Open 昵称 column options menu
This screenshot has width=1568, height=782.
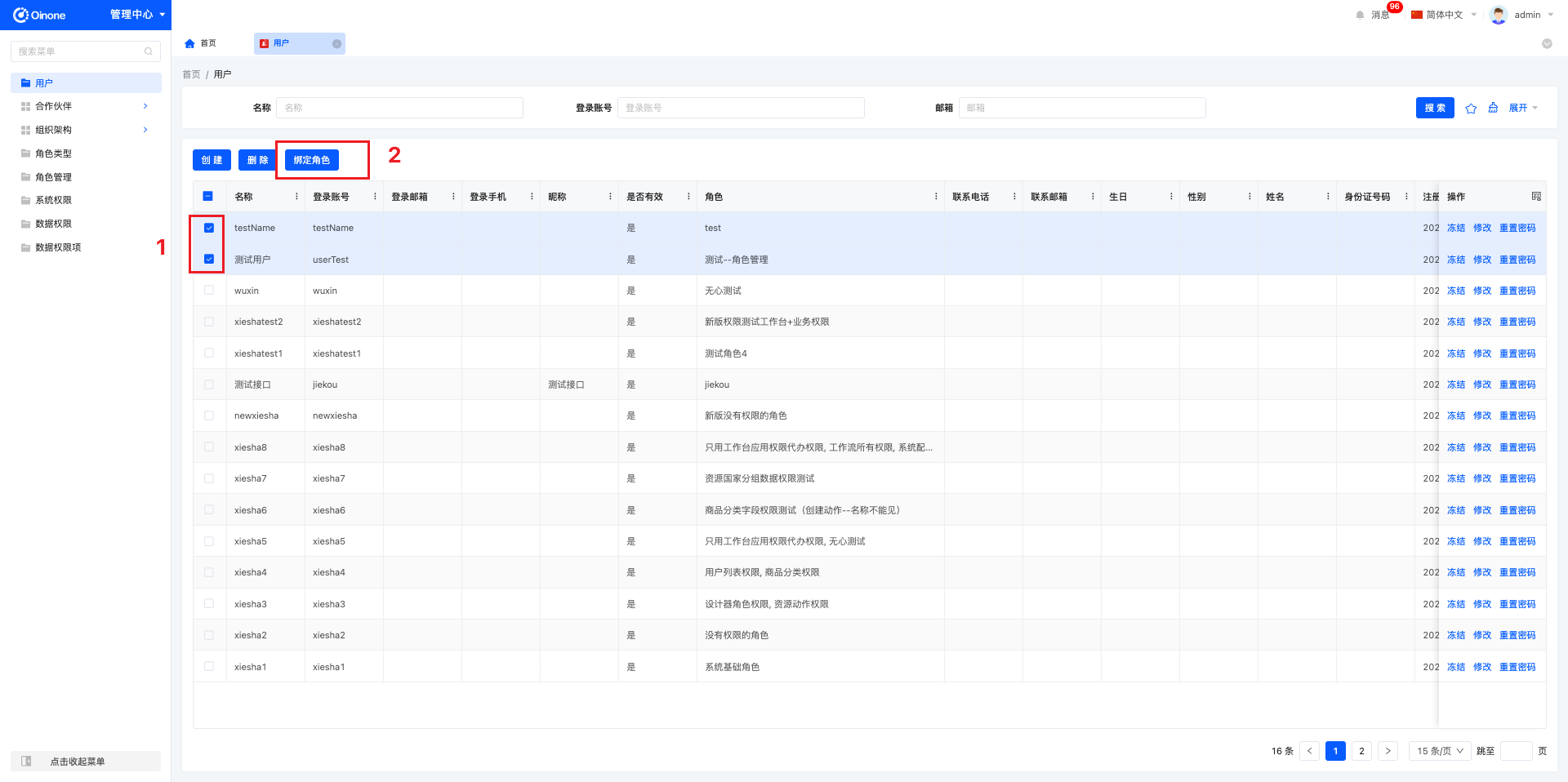(x=610, y=197)
